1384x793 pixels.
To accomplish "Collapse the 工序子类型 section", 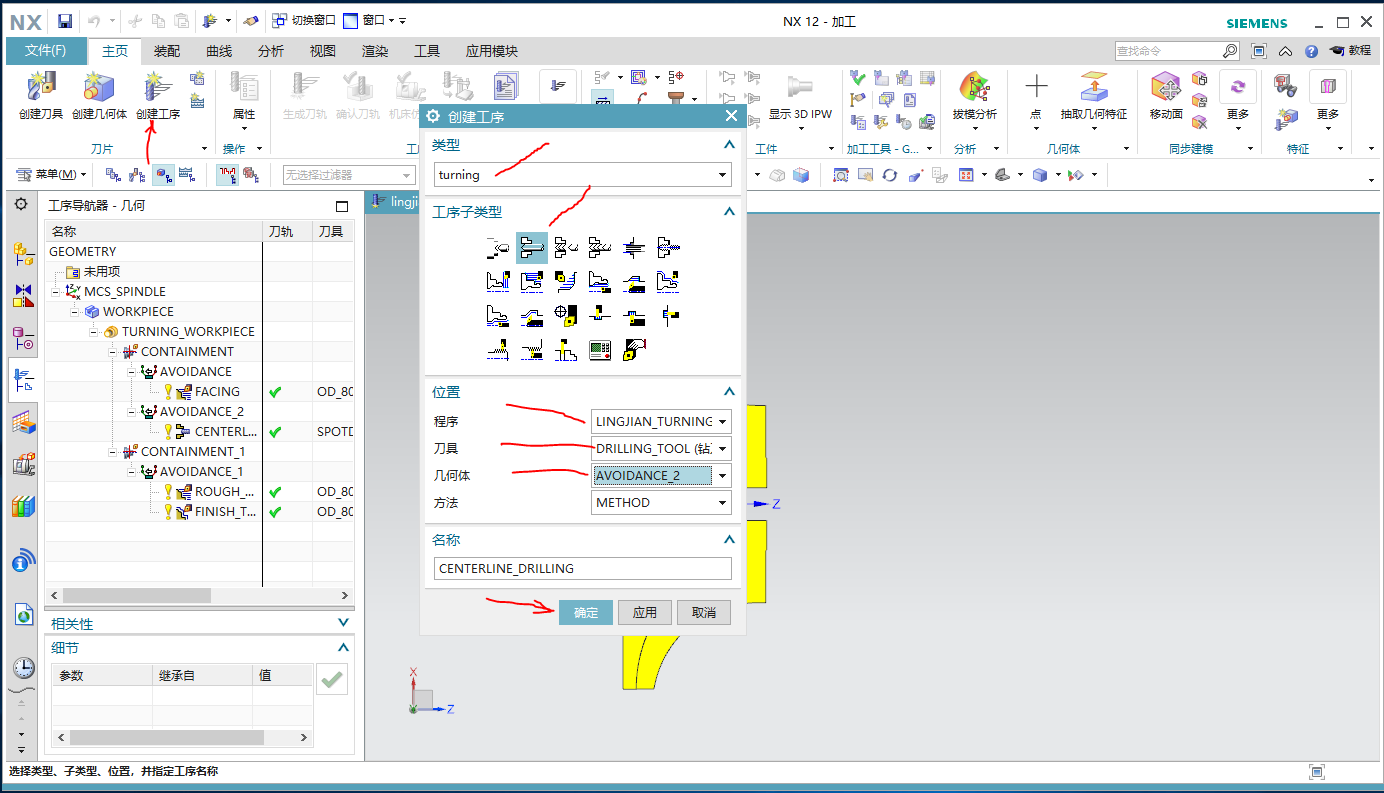I will click(x=729, y=212).
